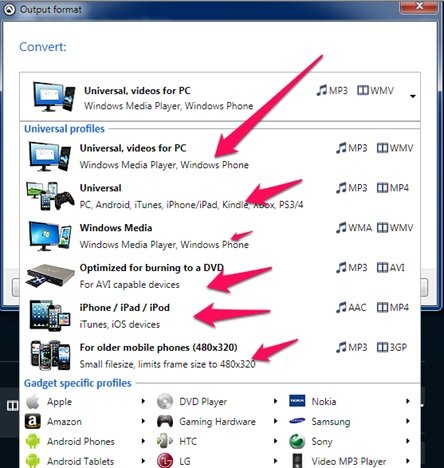Expand the Gaming Hardware submenu arrow
Screen dimensions: 444x468
coord(275,421)
